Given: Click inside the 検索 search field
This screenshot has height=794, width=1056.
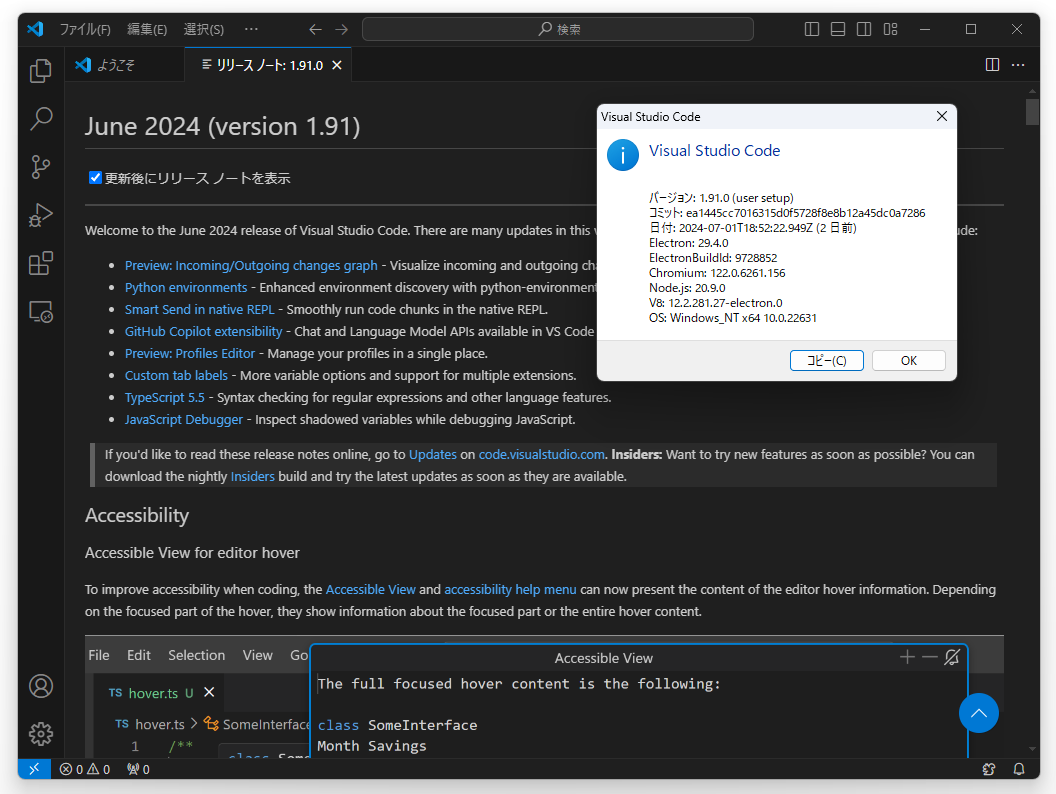Looking at the screenshot, I should 557,29.
